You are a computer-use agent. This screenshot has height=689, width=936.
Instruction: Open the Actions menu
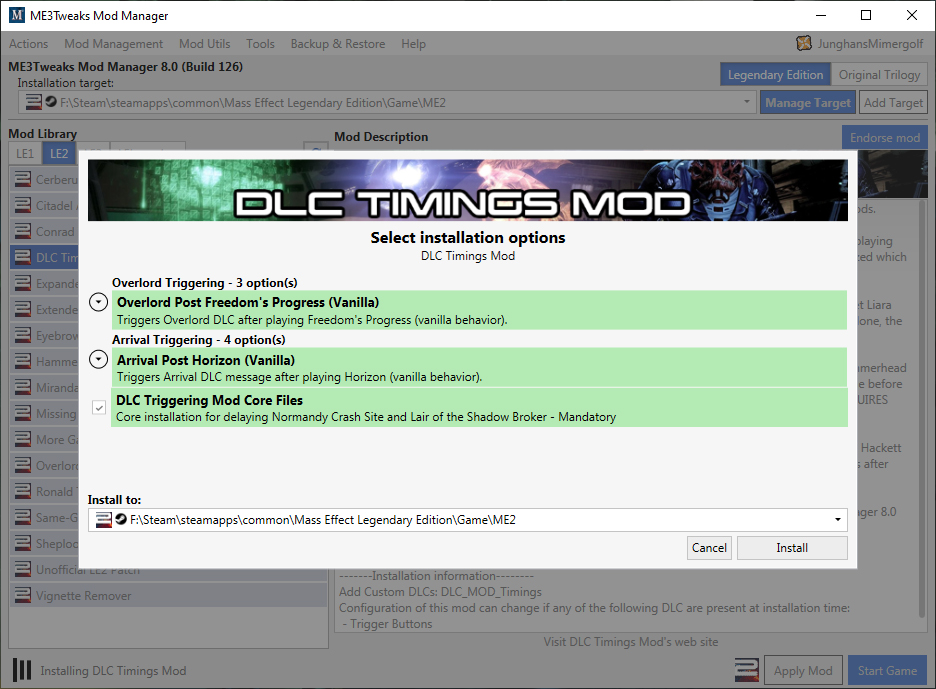point(28,44)
